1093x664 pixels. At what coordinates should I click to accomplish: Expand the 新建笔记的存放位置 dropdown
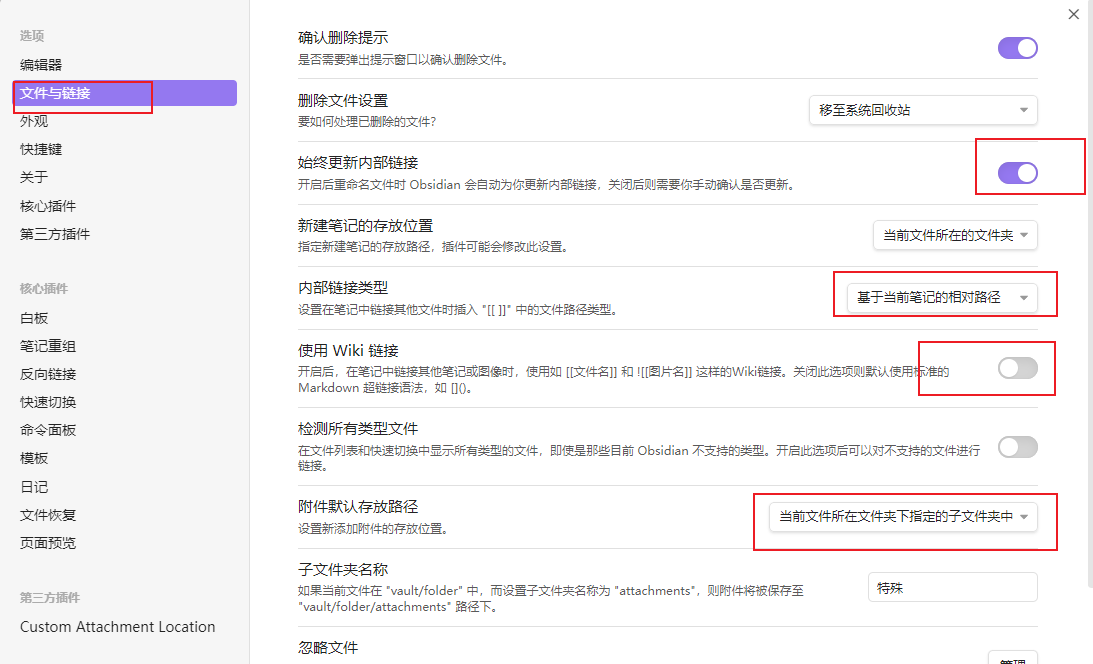click(x=955, y=235)
